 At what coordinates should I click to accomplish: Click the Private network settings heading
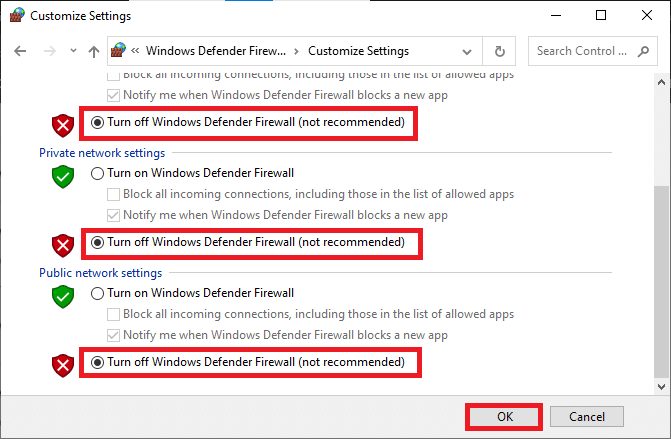[102, 153]
